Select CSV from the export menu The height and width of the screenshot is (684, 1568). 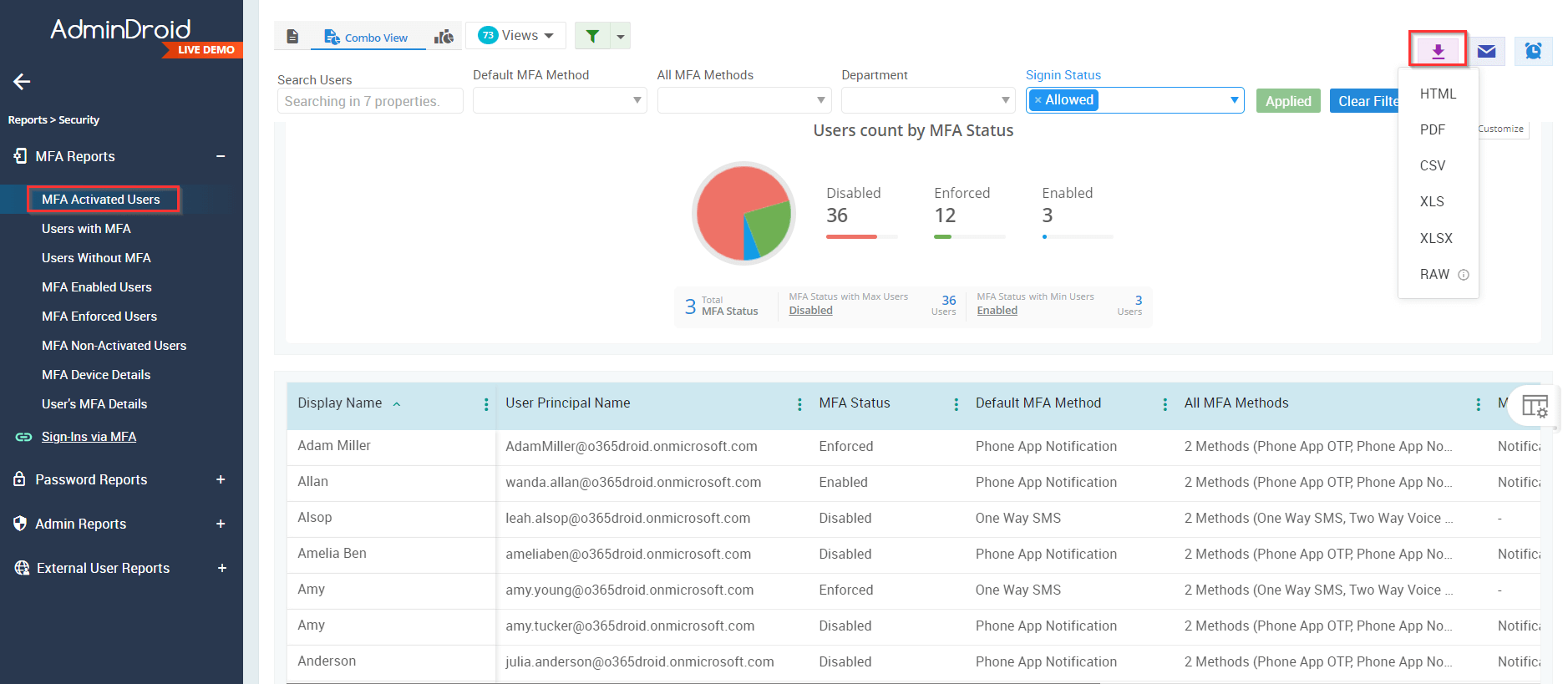coord(1432,165)
